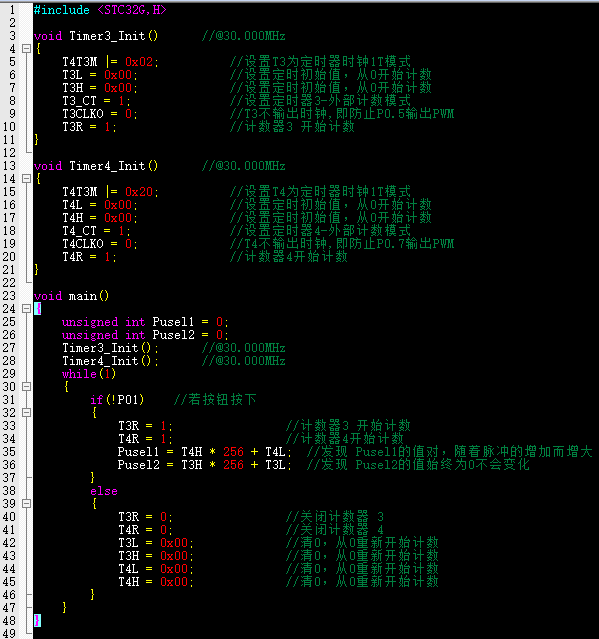
Task: Click 'T4H = 0x00;' on line 45
Action: click(156, 582)
